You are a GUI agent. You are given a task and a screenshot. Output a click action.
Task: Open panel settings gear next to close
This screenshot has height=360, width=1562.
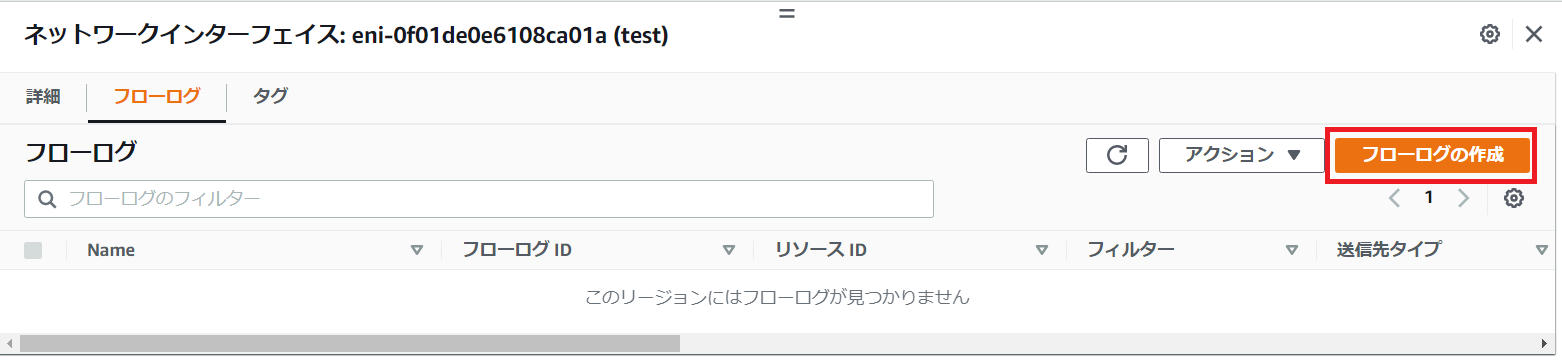pyautogui.click(x=1489, y=35)
